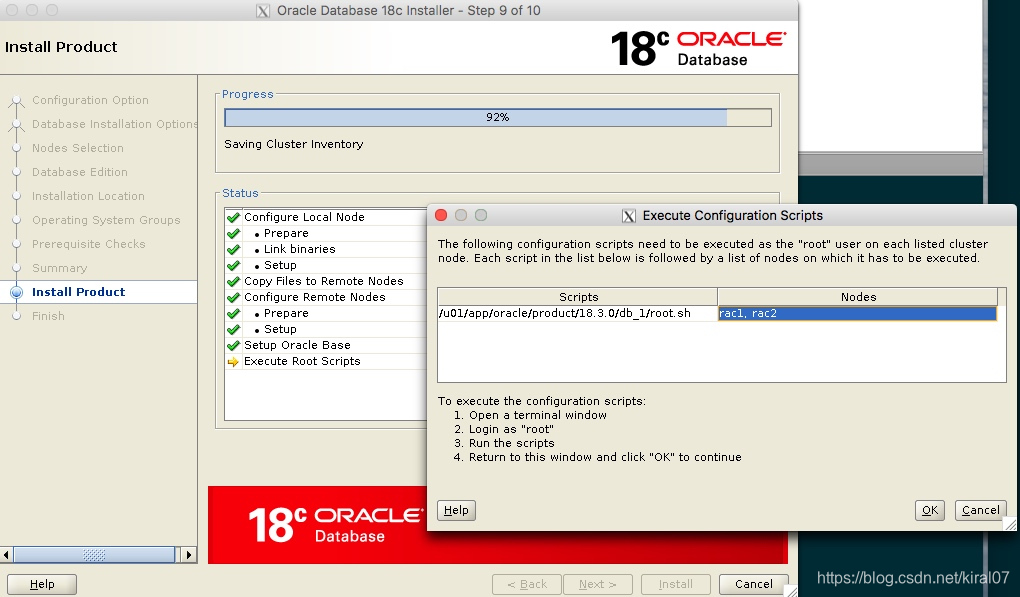Screen dimensions: 1020x597
Task: Click green check next to Link binaries
Action: pyautogui.click(x=234, y=250)
